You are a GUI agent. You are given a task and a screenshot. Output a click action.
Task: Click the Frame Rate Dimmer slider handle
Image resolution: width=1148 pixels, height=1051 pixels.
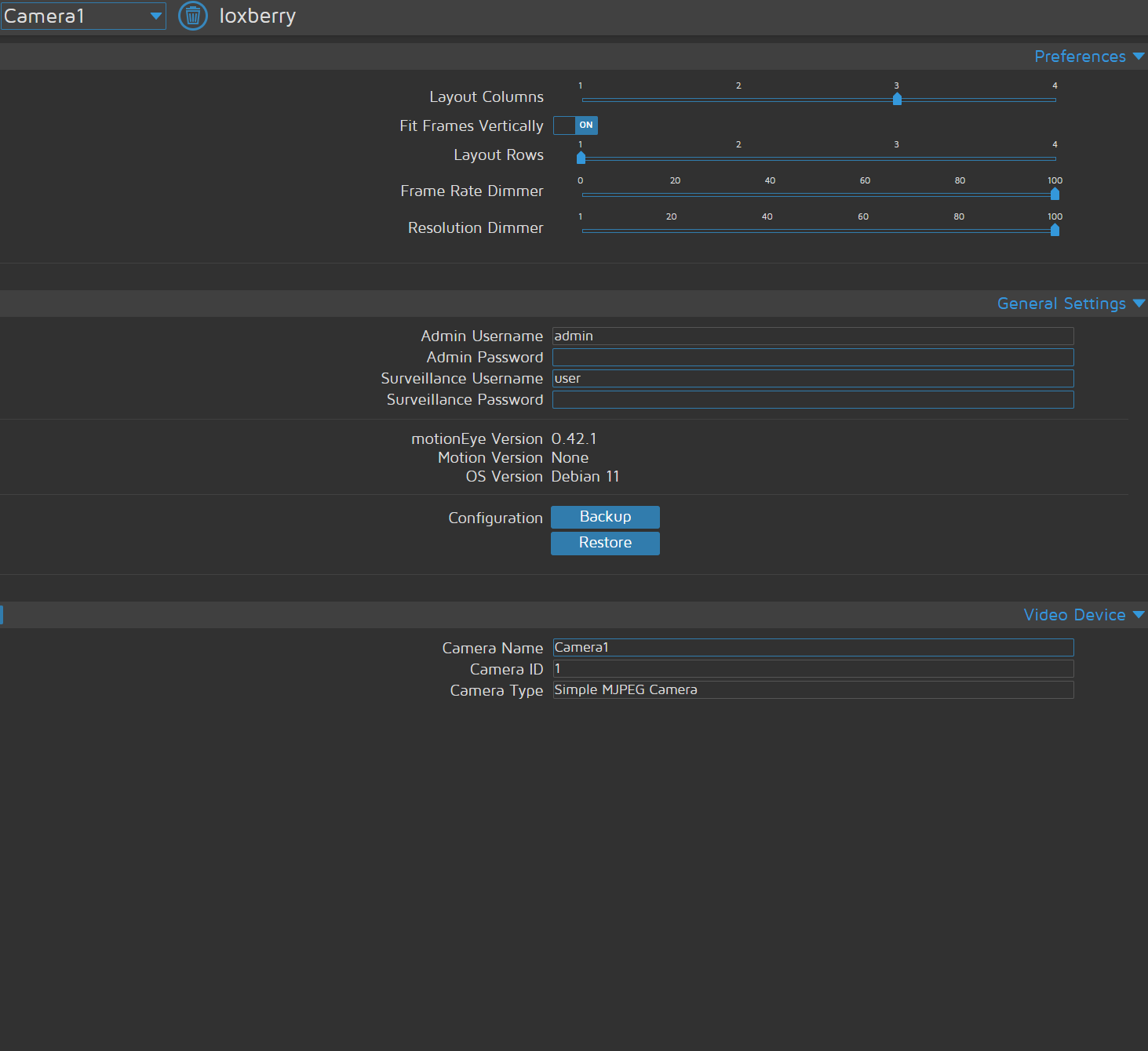pyautogui.click(x=1055, y=194)
